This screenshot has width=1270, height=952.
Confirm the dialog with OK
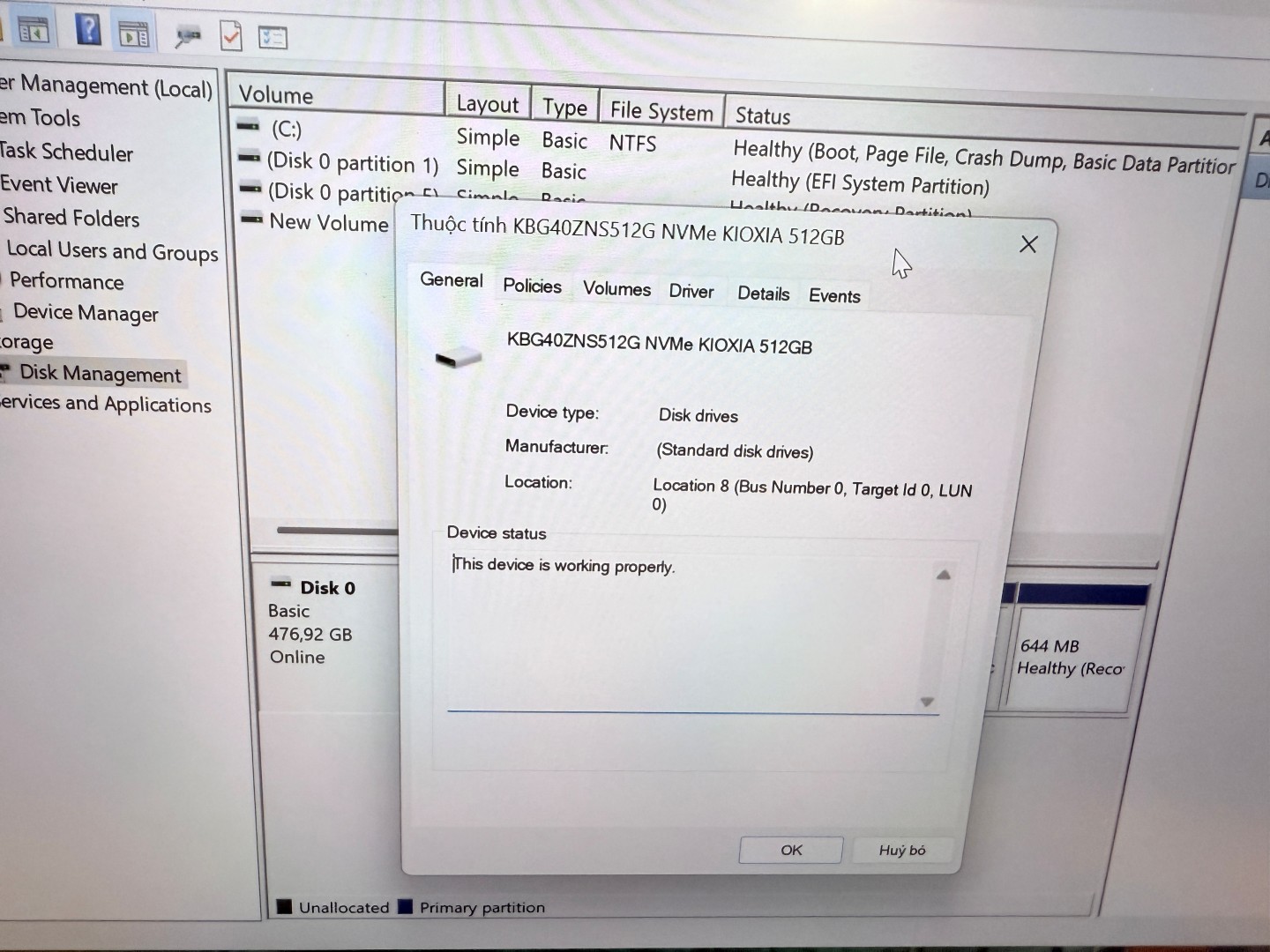(x=791, y=850)
